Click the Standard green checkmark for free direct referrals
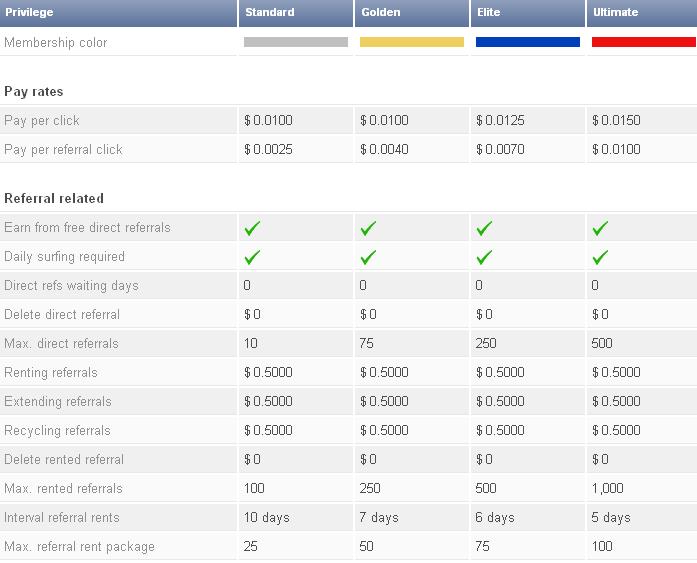This screenshot has width=697, height=563. [252, 228]
